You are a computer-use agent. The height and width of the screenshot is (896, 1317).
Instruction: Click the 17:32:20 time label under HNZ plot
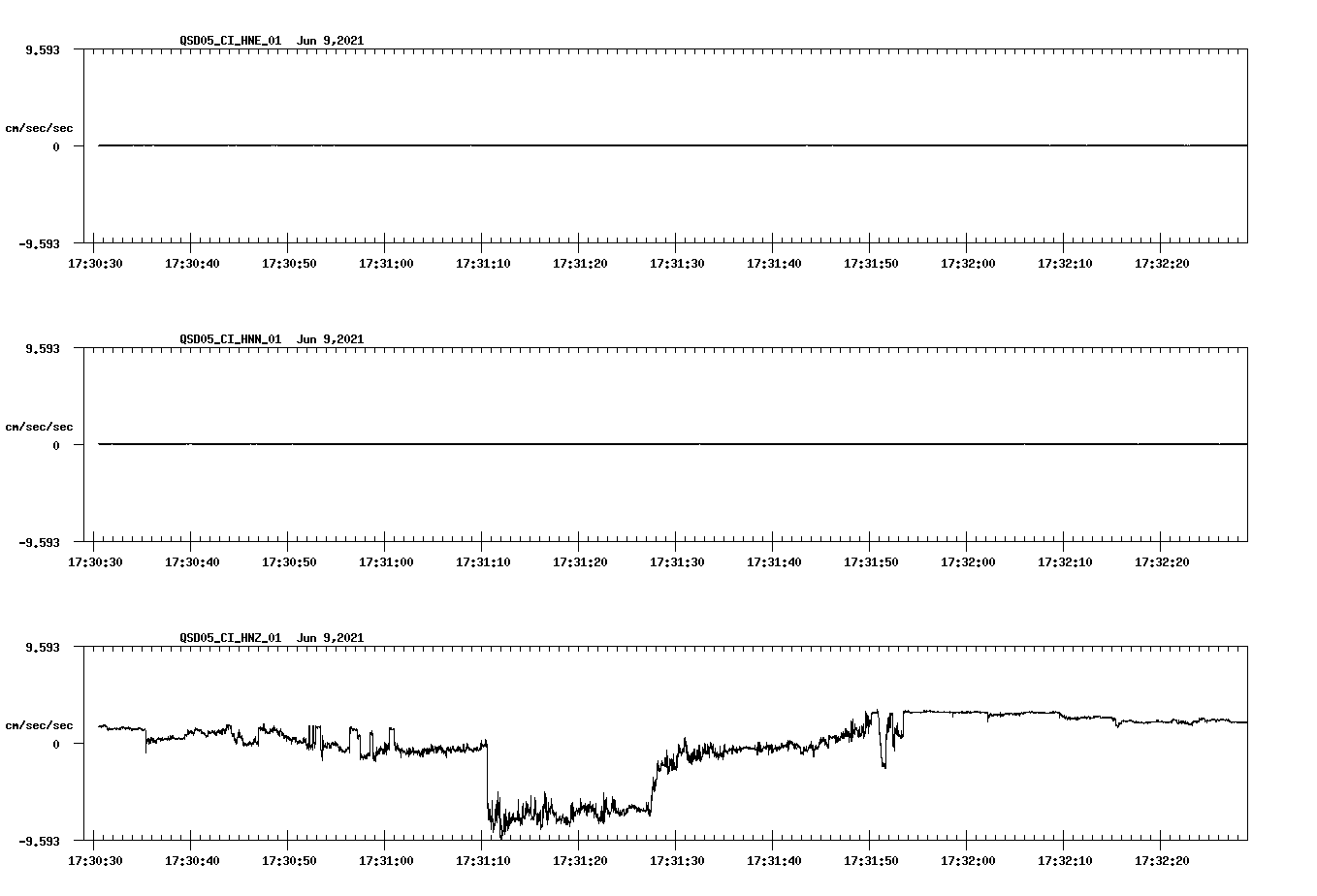coord(1162,861)
